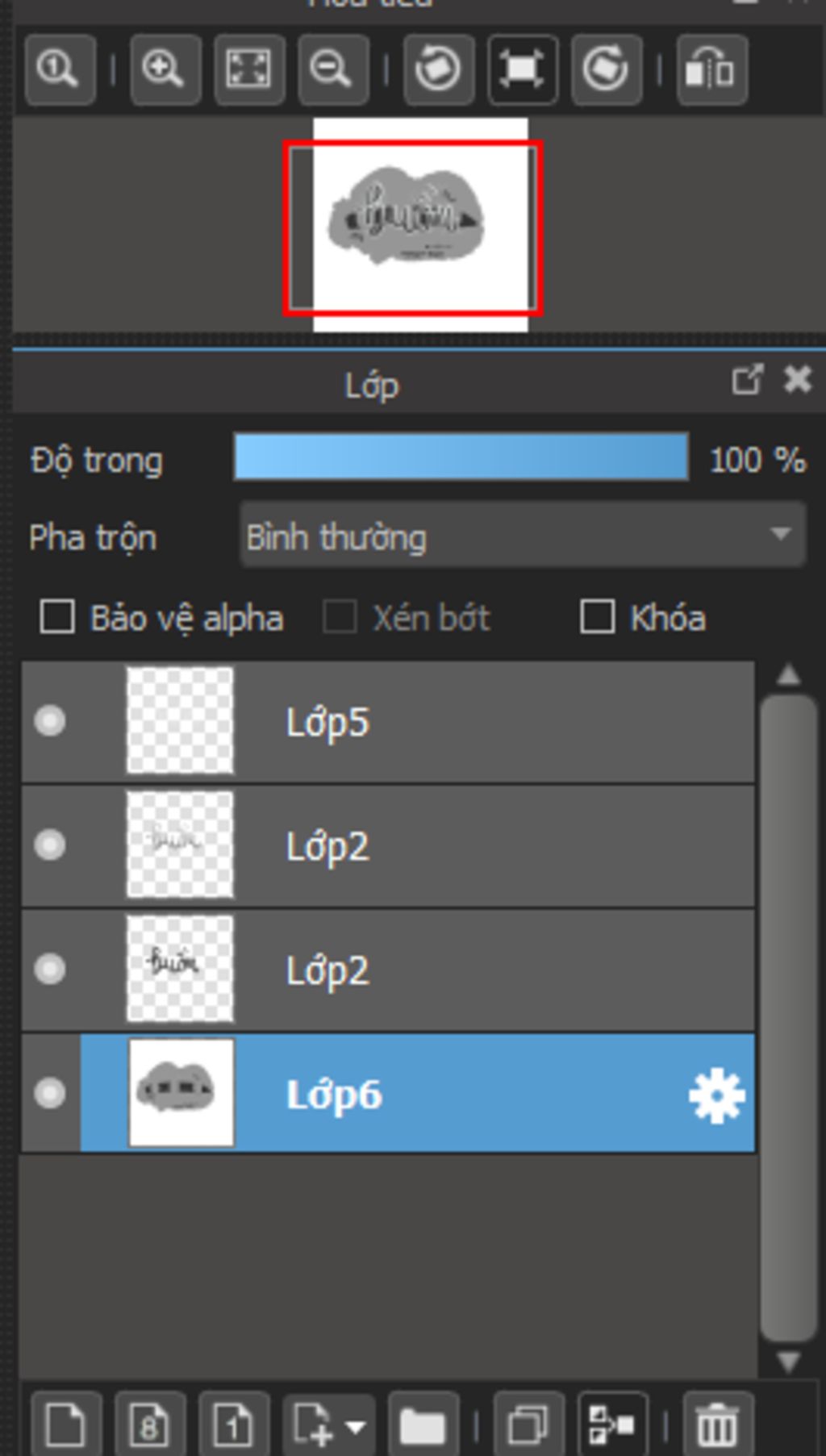Rotate the canvas view left
Viewport: 826px width, 1456px height.
tap(438, 70)
